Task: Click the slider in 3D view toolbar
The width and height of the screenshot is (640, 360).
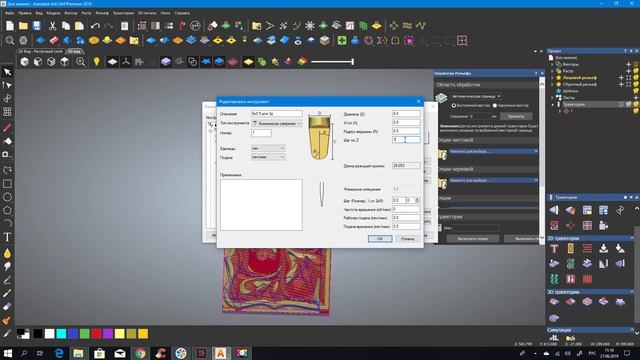Action: (x=332, y=62)
